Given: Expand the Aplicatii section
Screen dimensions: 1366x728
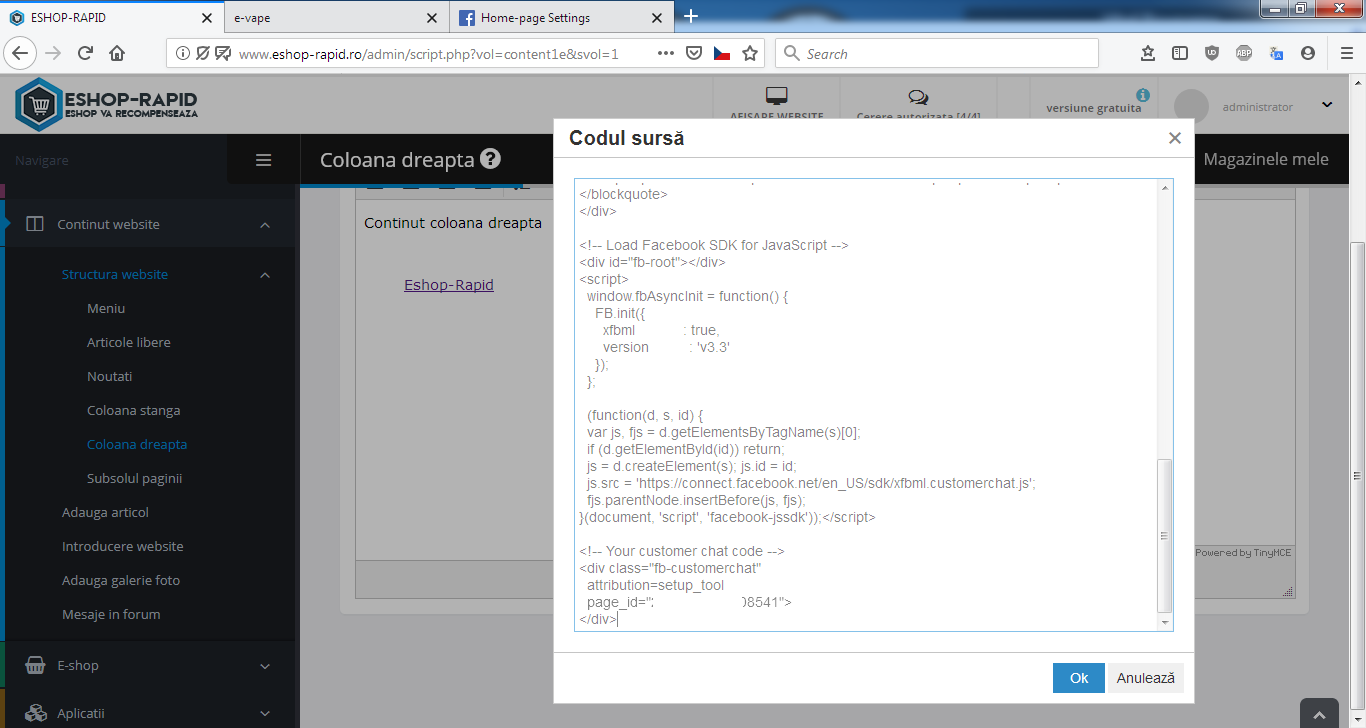Looking at the screenshot, I should pyautogui.click(x=265, y=714).
